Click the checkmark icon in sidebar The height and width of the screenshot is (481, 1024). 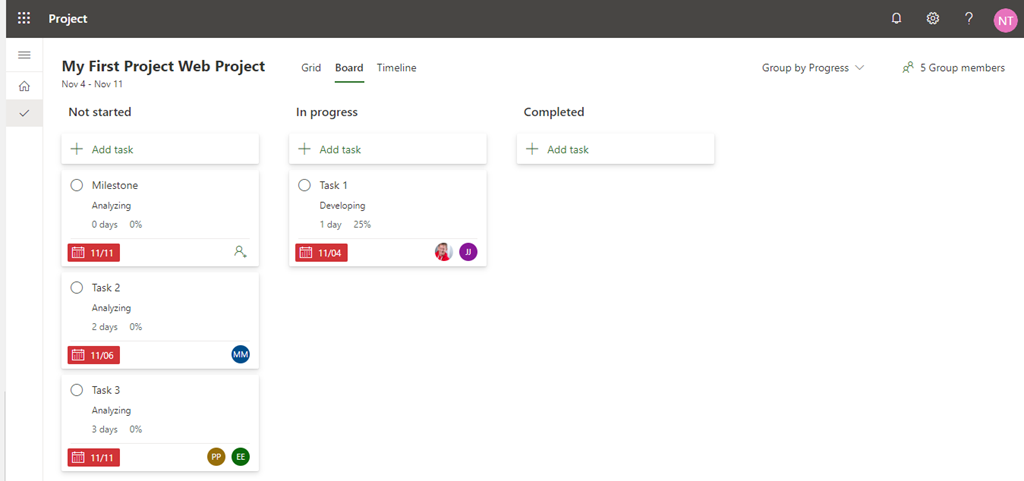coord(24,113)
